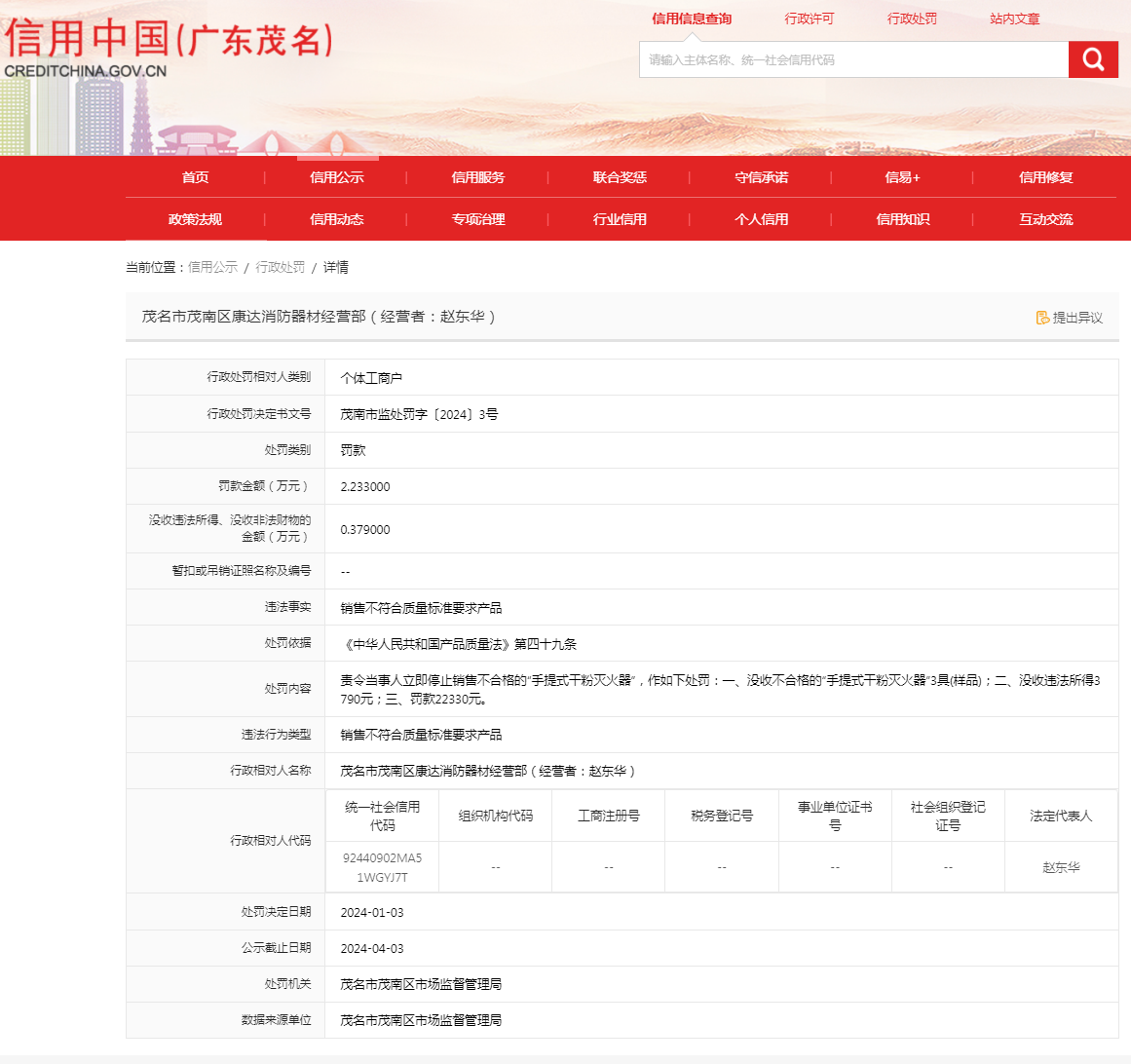1131x1064 pixels.
Task: Click the red search magnifier button
Action: coord(1093,59)
